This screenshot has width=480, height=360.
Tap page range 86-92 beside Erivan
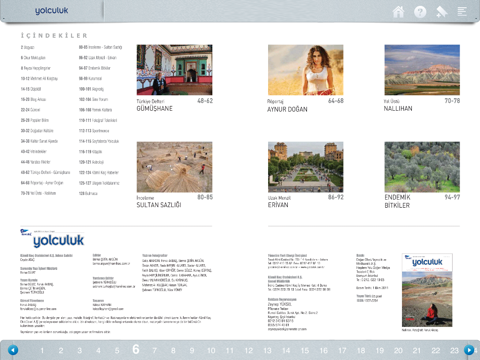click(x=336, y=197)
